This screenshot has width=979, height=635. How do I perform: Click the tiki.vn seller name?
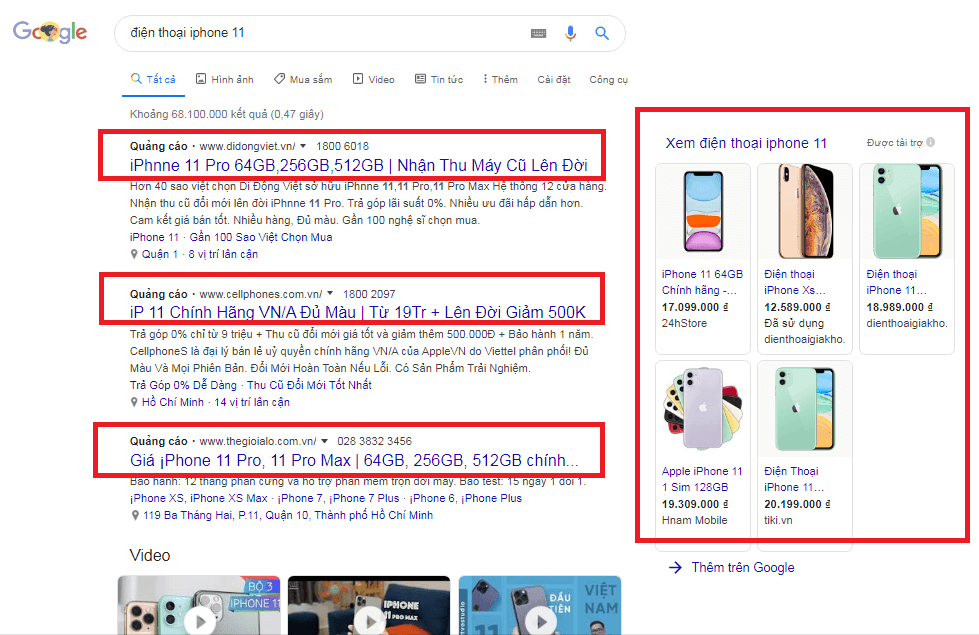coord(778,520)
